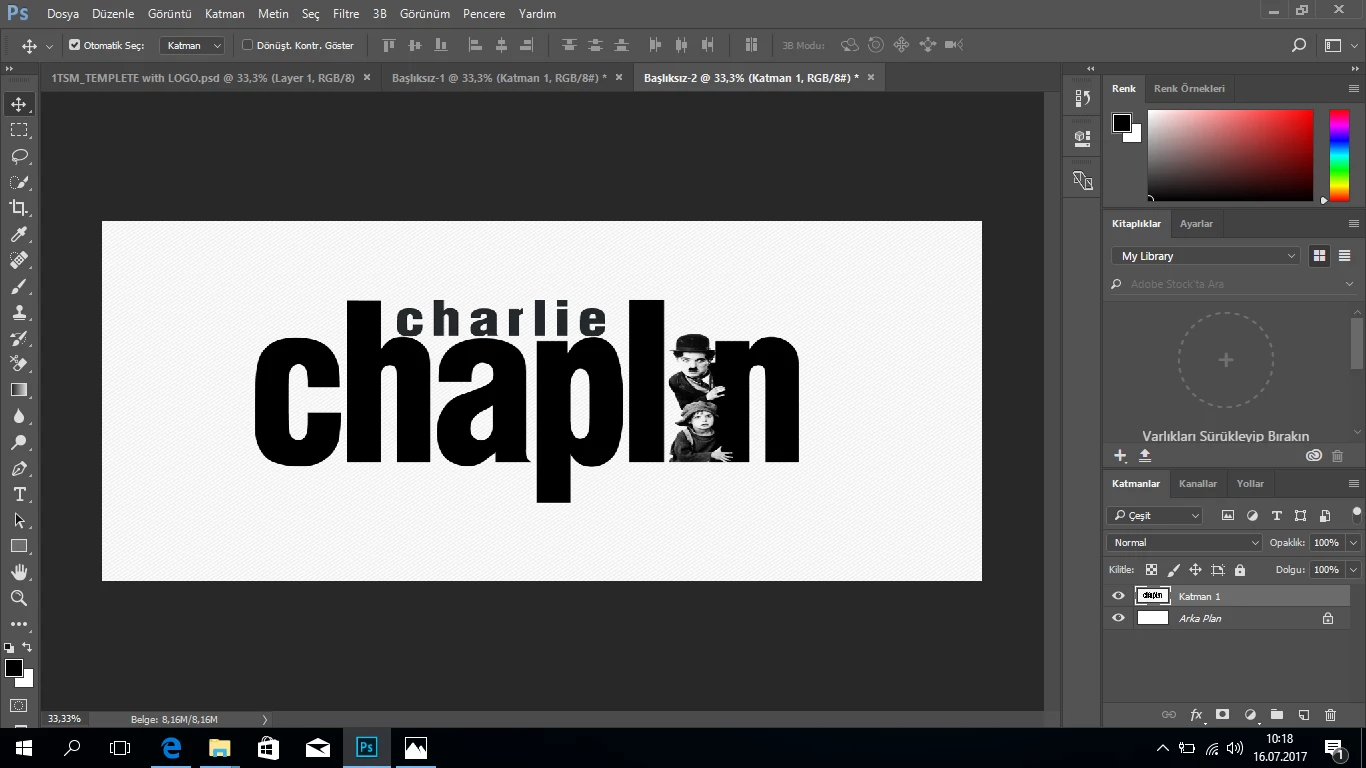Open the Görüntü menu
The width and height of the screenshot is (1366, 768).
pyautogui.click(x=169, y=14)
